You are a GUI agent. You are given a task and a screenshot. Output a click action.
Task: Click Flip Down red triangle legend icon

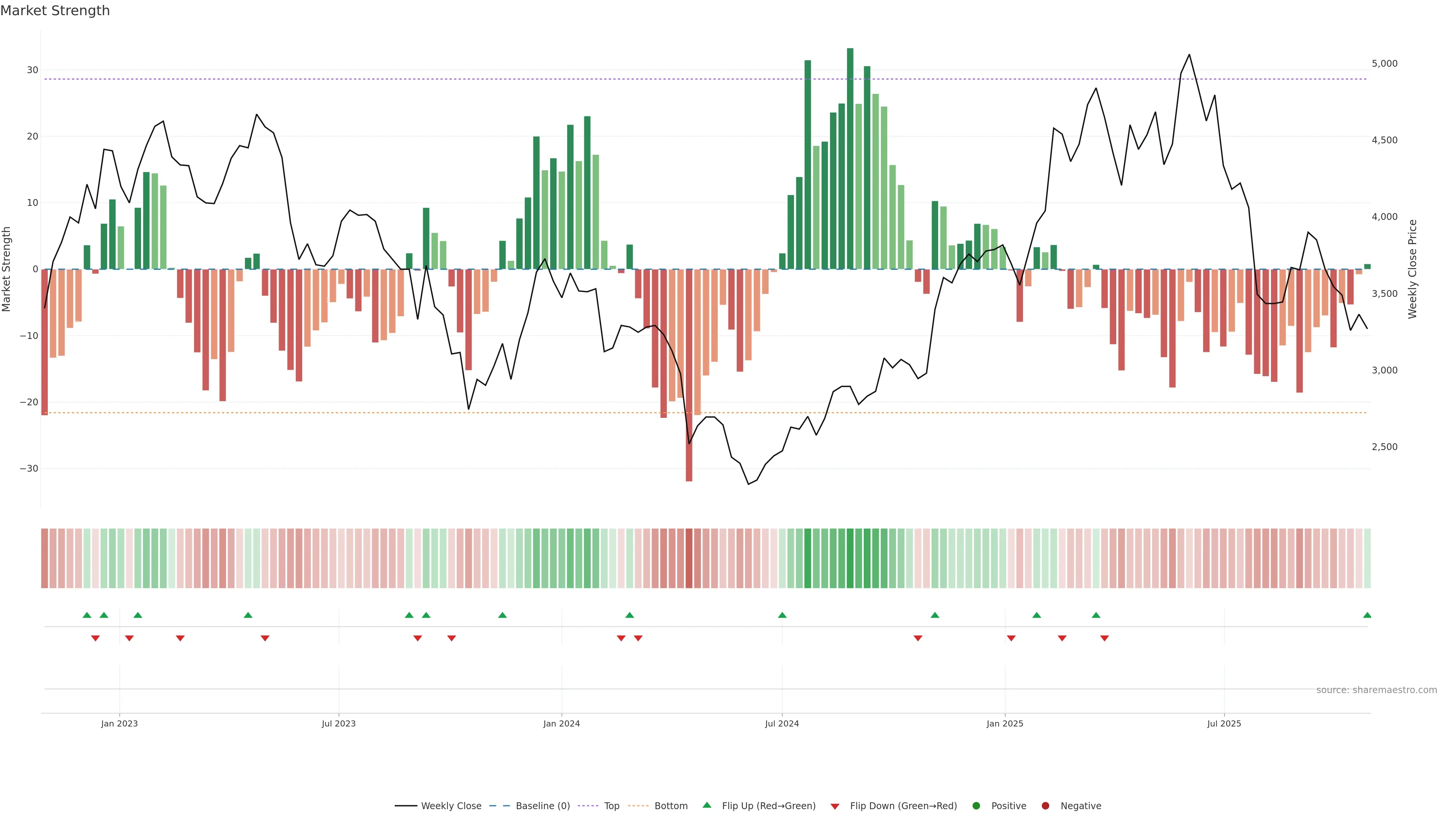pyautogui.click(x=835, y=806)
